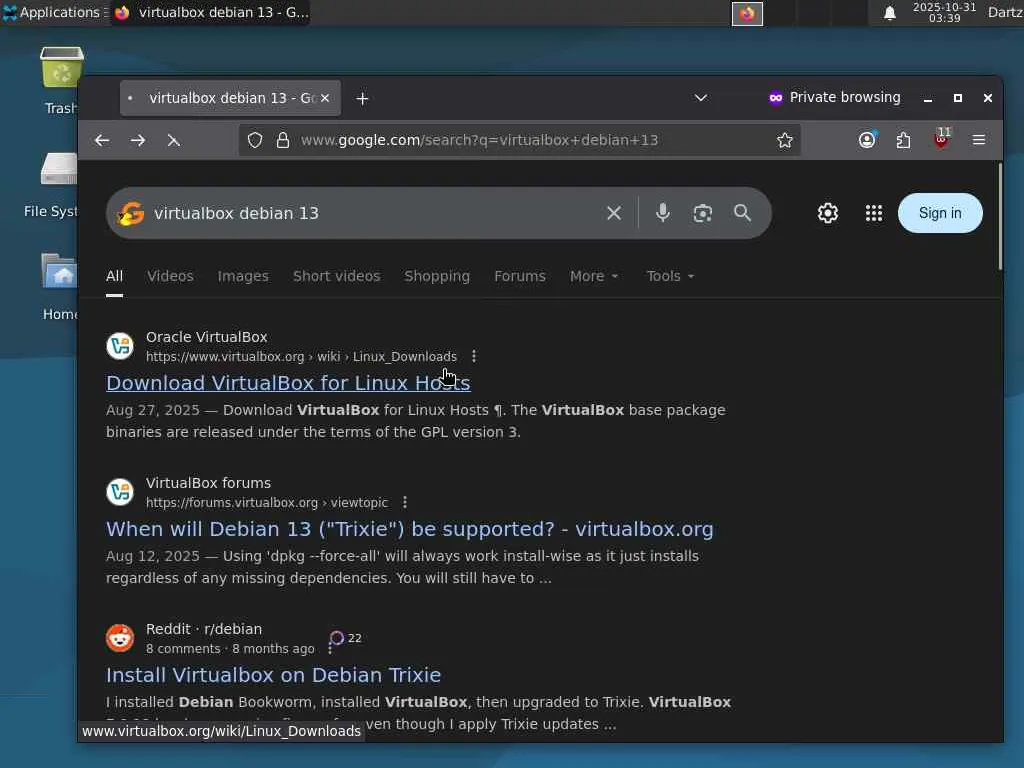Open the notification bell in panel
The image size is (1024, 768).
tap(889, 12)
